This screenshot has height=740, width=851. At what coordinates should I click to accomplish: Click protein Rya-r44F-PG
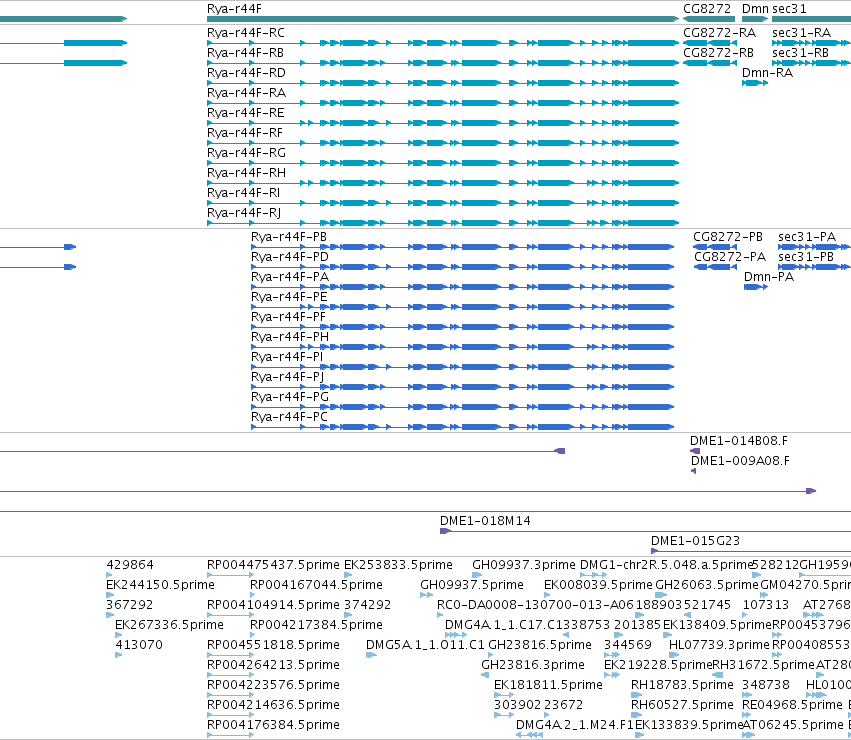tap(289, 397)
